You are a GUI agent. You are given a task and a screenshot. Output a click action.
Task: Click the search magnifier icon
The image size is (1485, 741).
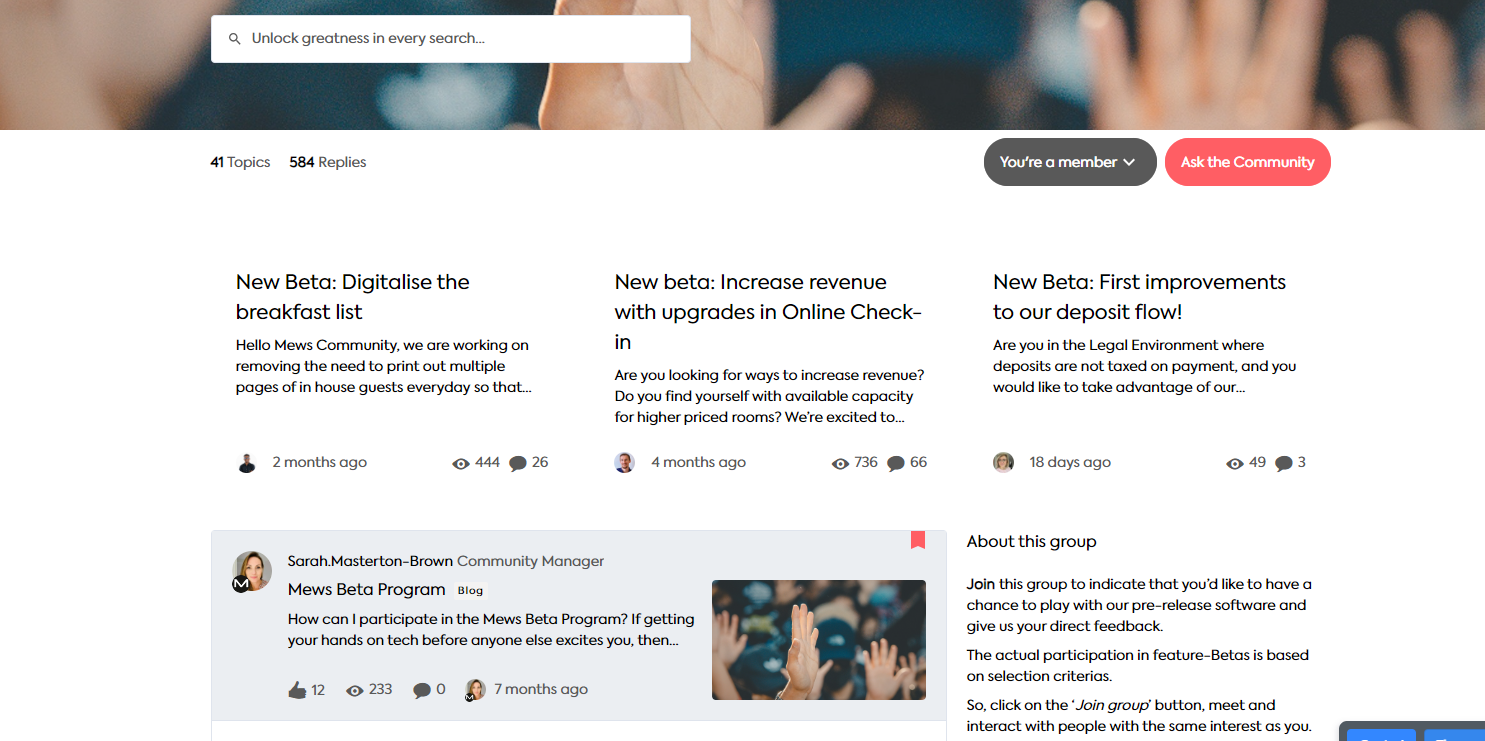(235, 39)
